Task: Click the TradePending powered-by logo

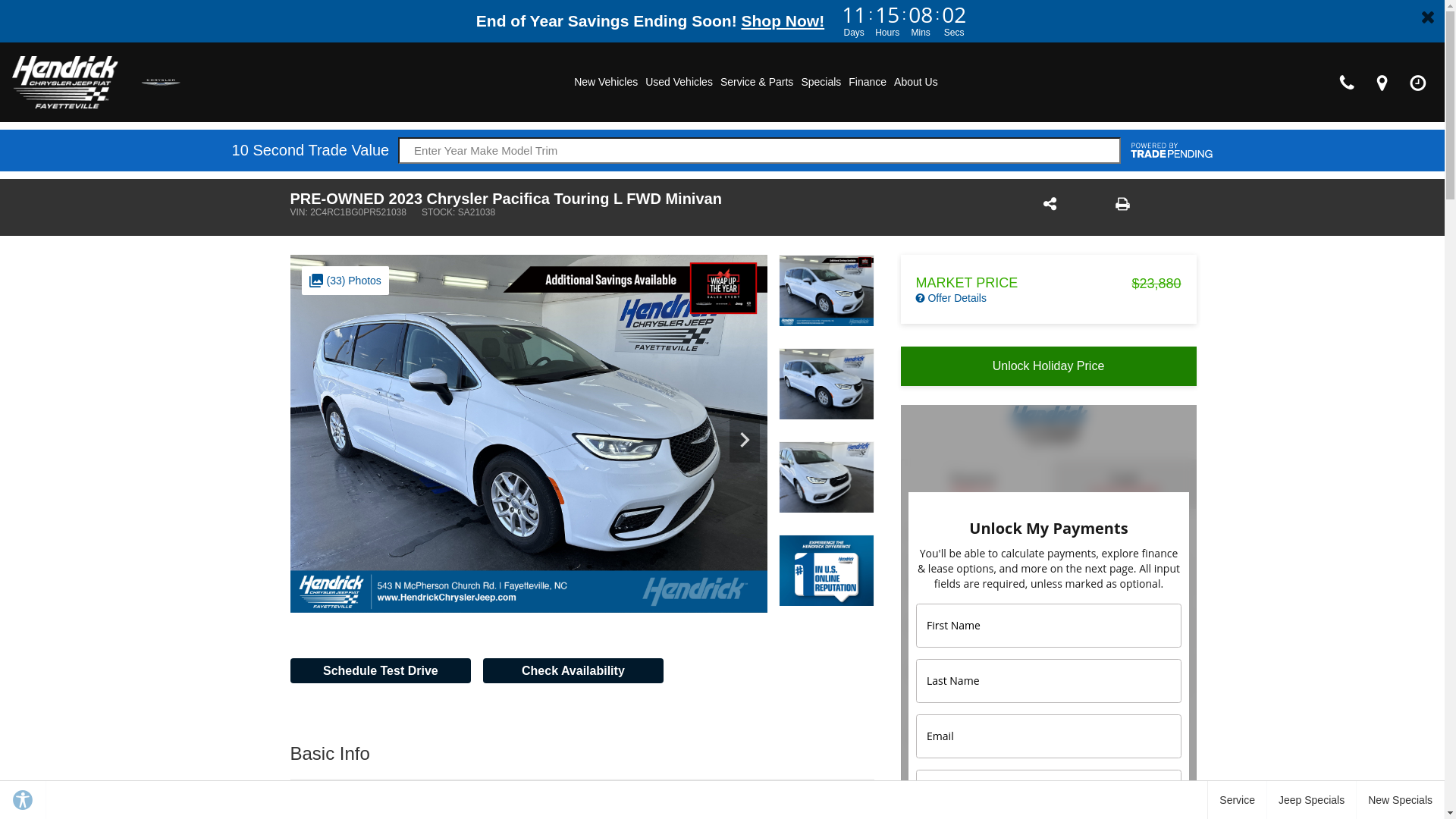Action: click(1171, 150)
